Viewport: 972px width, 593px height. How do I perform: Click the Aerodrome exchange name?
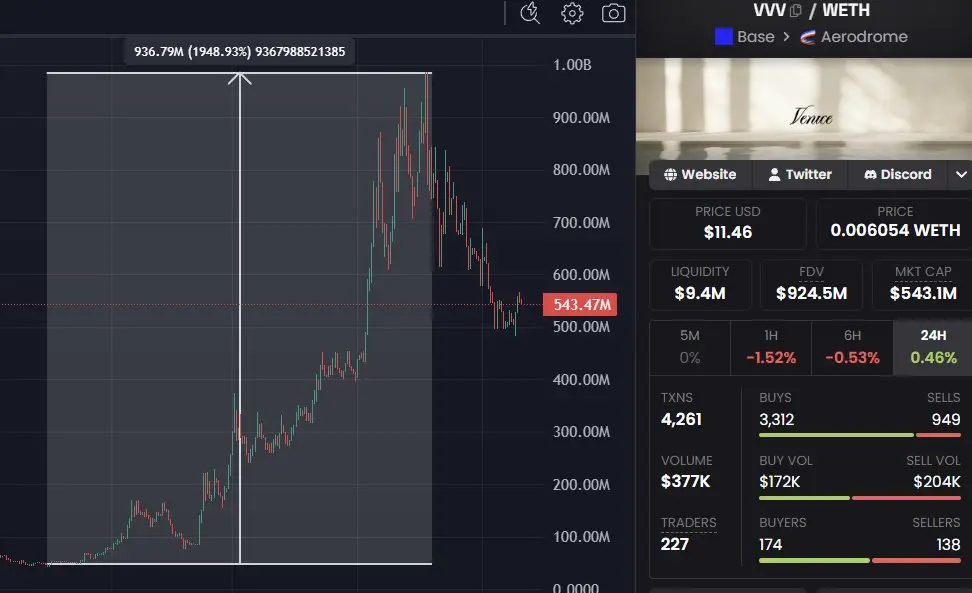pyautogui.click(x=864, y=37)
